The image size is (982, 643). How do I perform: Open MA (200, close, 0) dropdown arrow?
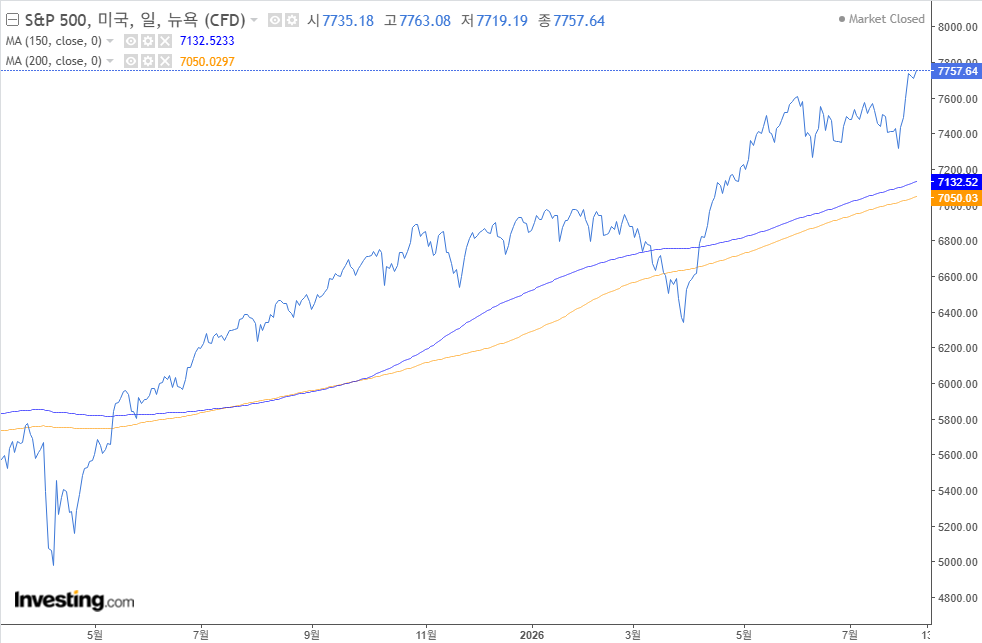coord(110,61)
